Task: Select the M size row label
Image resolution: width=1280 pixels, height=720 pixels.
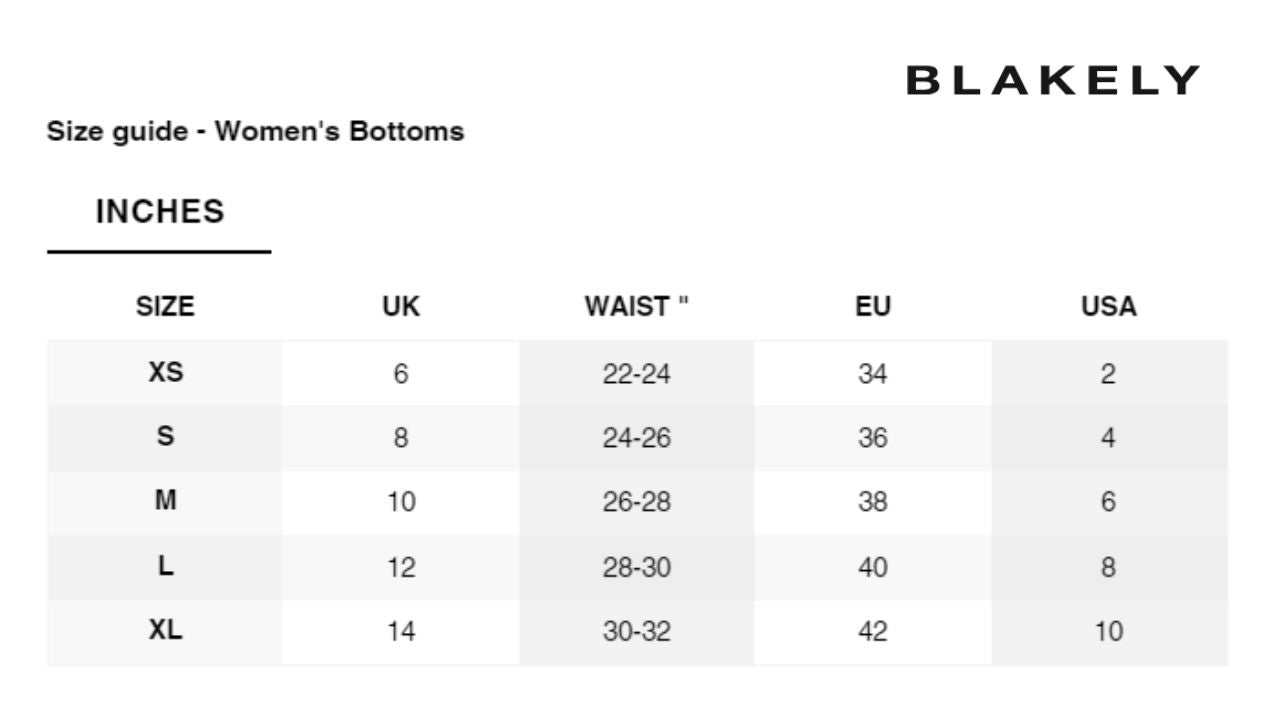Action: [165, 501]
